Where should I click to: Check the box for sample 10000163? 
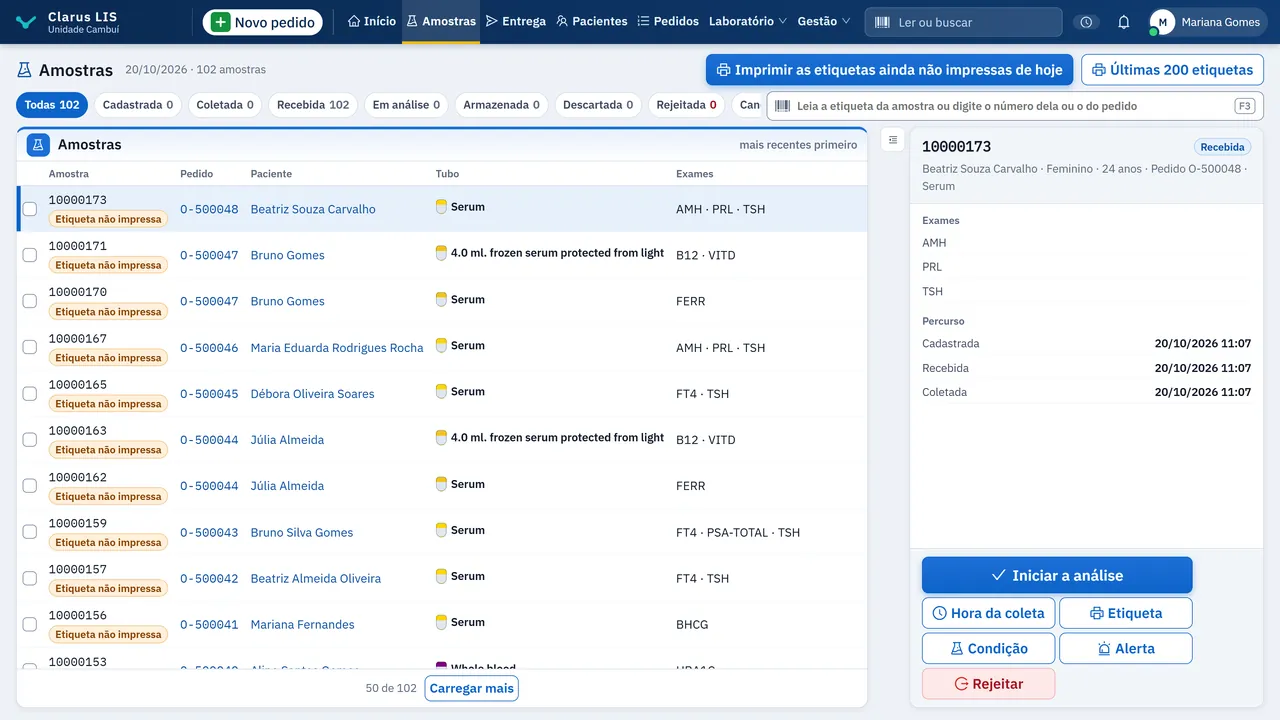pos(30,439)
